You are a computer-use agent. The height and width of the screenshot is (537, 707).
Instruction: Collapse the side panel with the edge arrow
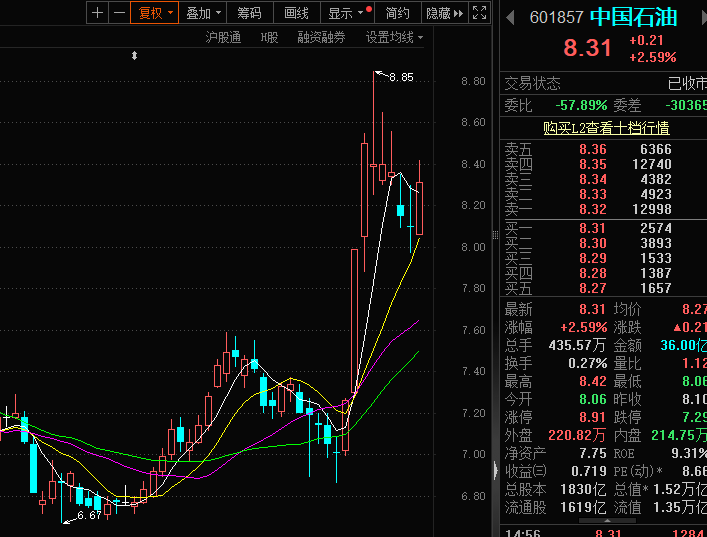pos(496,470)
